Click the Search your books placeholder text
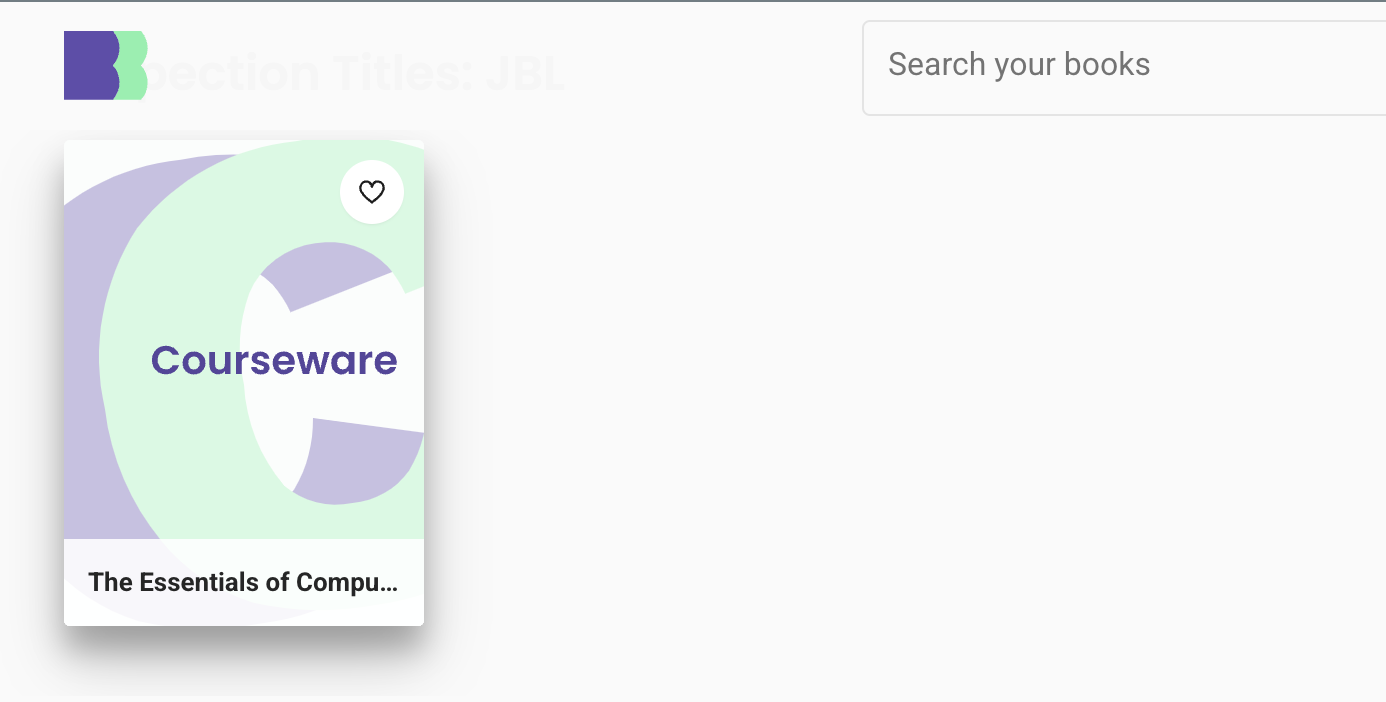Image resolution: width=1386 pixels, height=702 pixels. point(1019,65)
